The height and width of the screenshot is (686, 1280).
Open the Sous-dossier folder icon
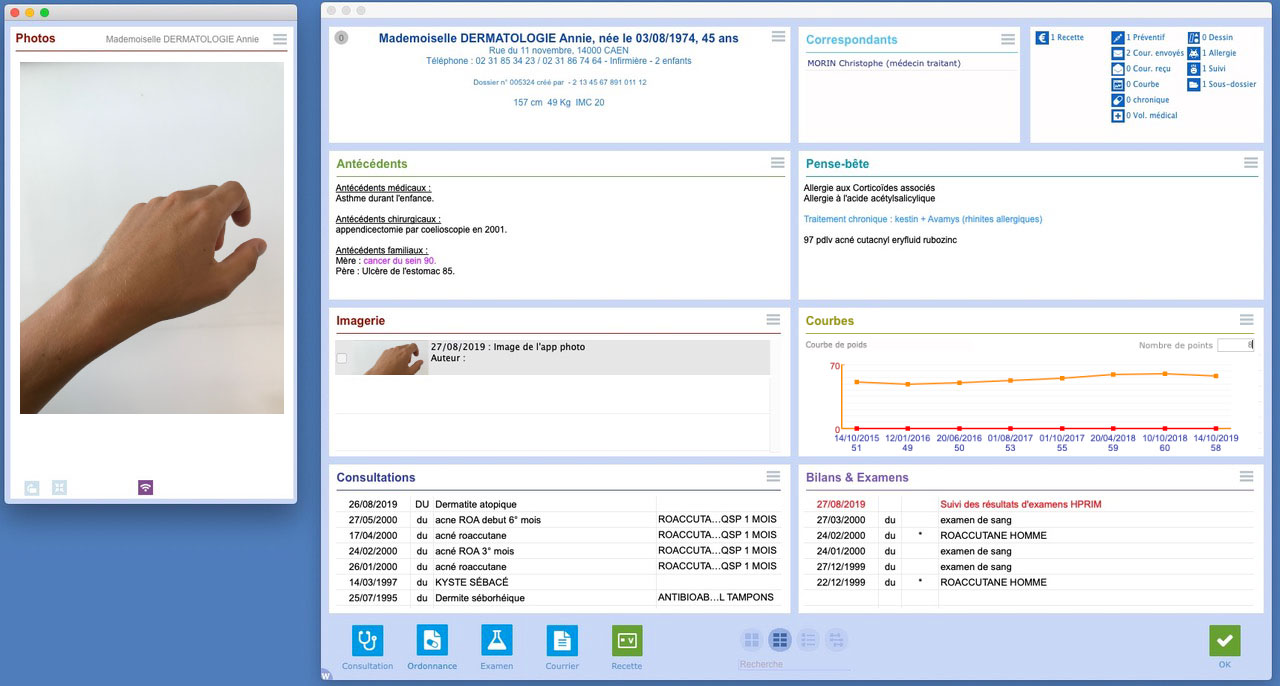click(x=1194, y=85)
